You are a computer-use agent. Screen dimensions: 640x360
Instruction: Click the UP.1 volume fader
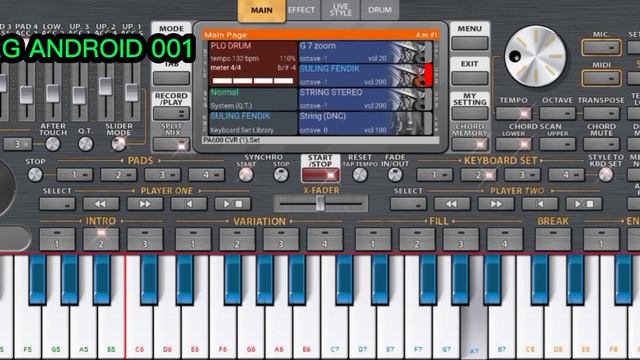click(131, 92)
